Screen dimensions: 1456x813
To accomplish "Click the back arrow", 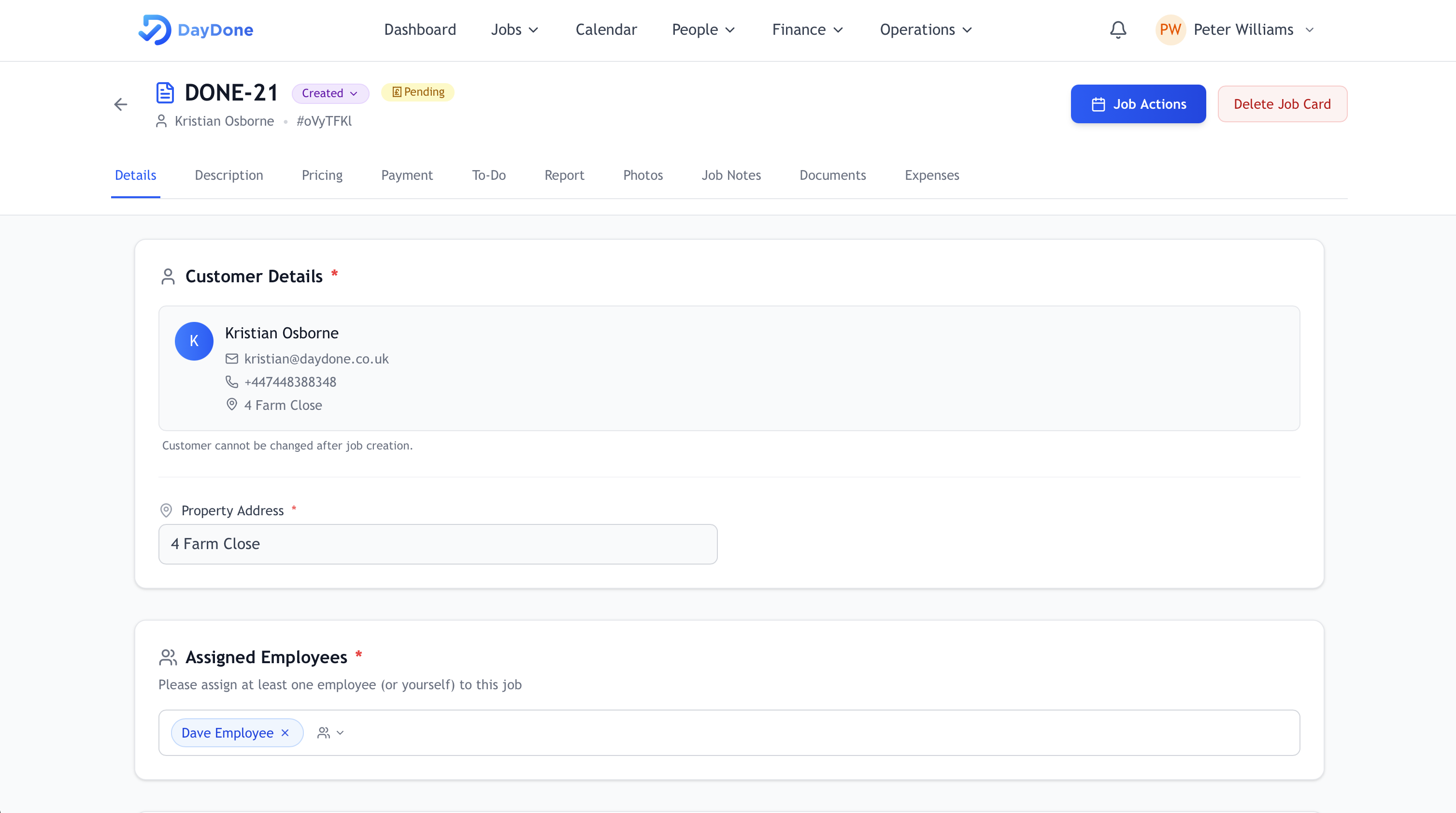I will 120,104.
